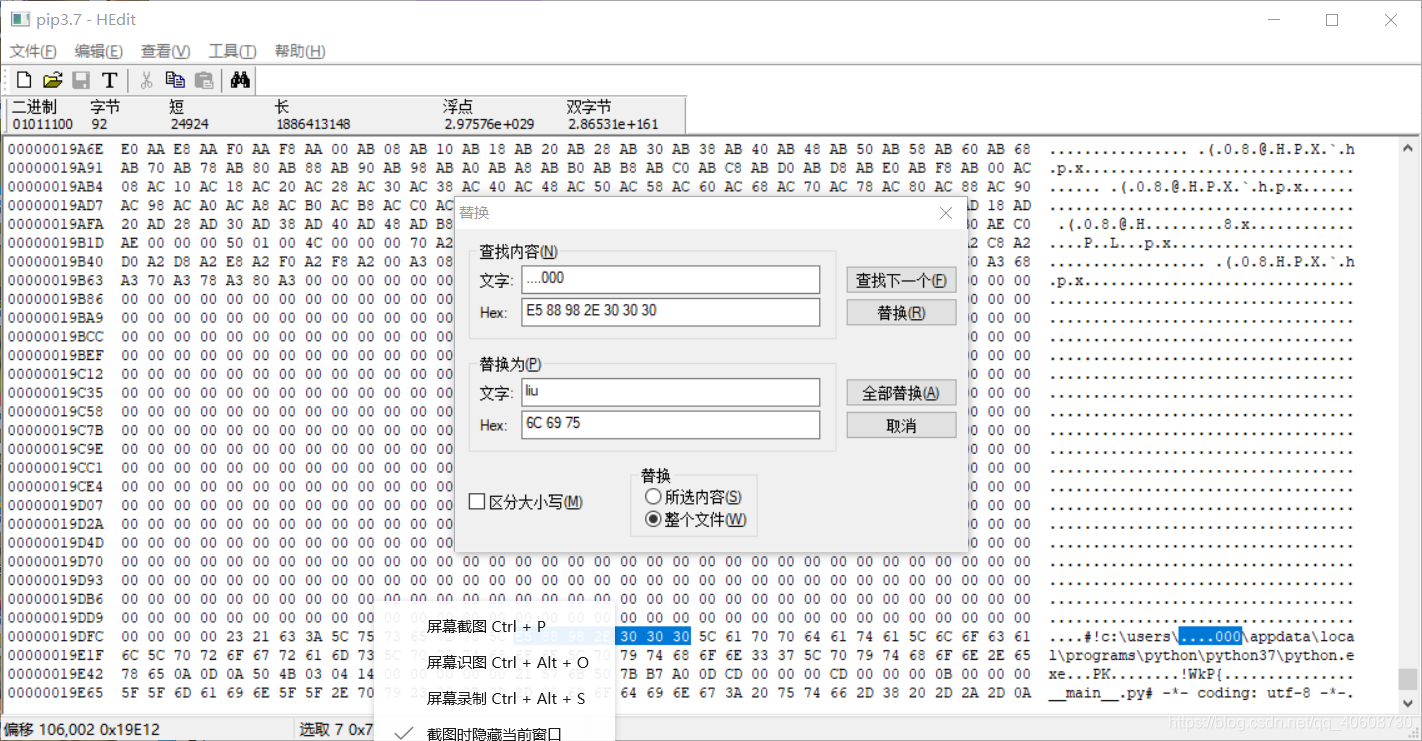Open the 查看(V) menu
The width and height of the screenshot is (1422, 741).
point(165,51)
